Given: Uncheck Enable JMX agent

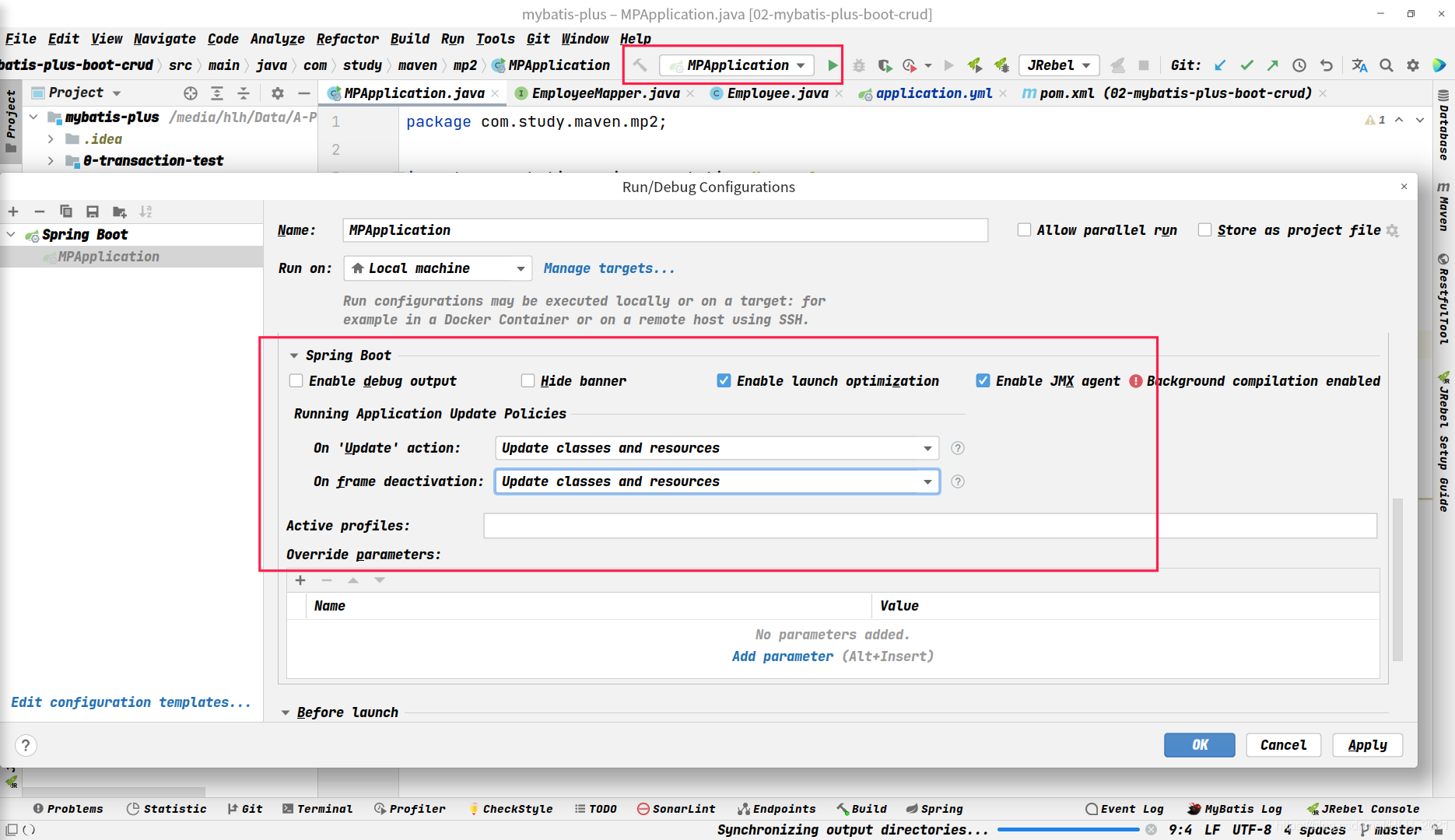Looking at the screenshot, I should pyautogui.click(x=983, y=380).
